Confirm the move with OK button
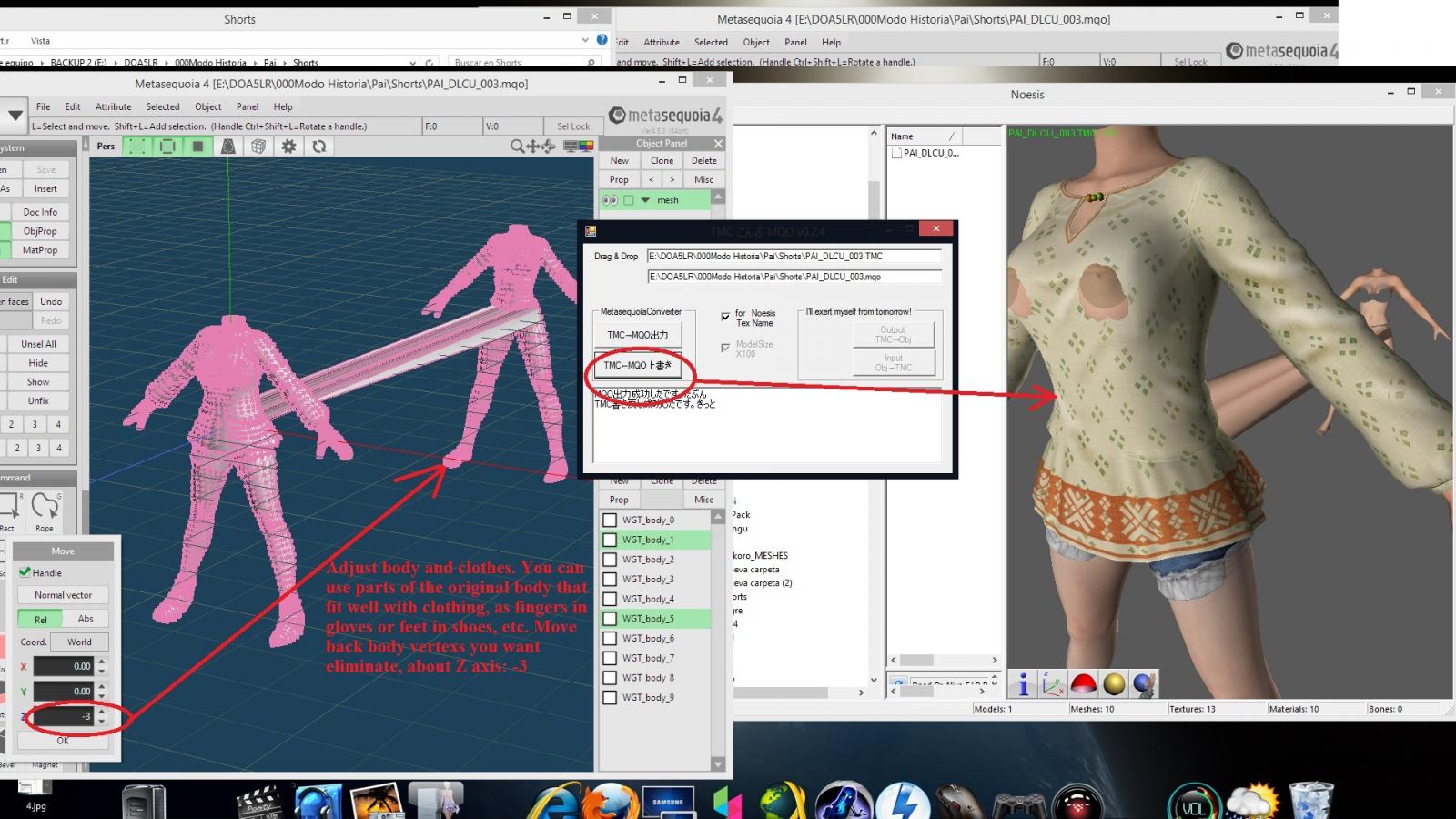 point(63,741)
